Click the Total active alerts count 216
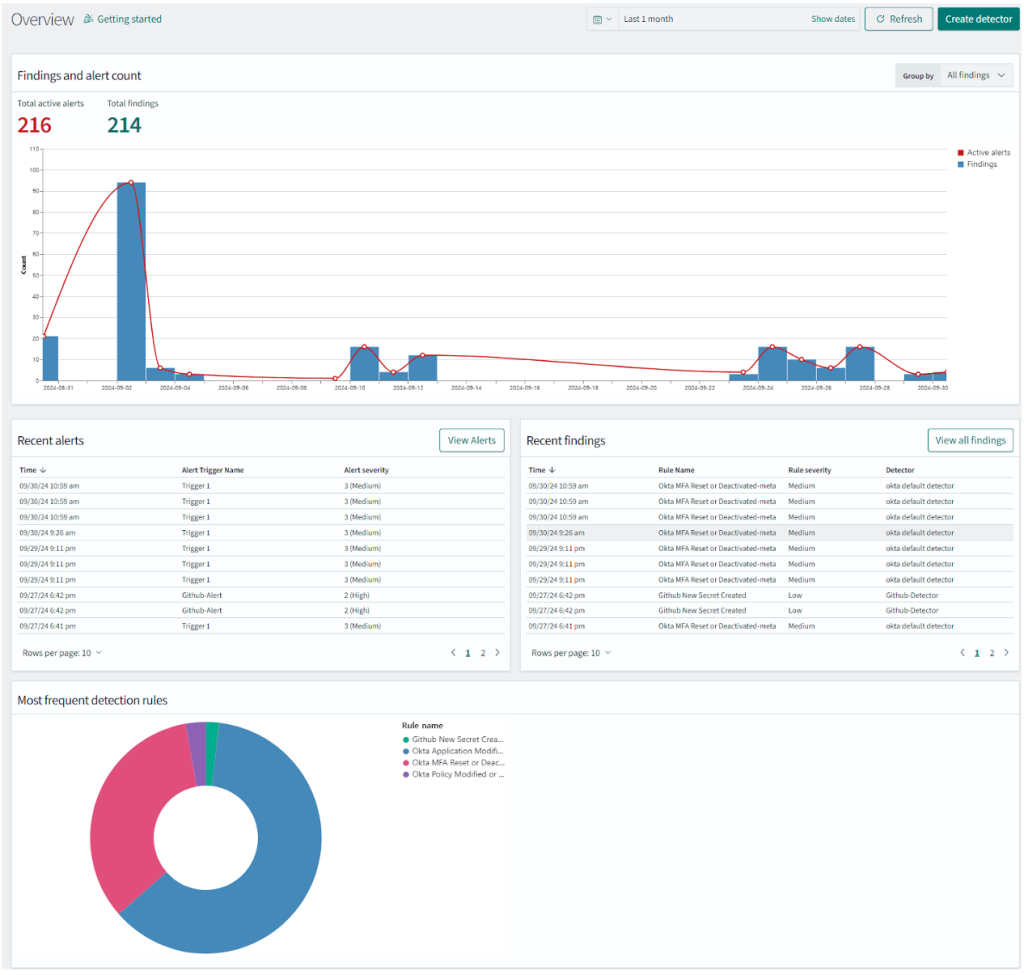This screenshot has height=975, width=1024. [34, 125]
